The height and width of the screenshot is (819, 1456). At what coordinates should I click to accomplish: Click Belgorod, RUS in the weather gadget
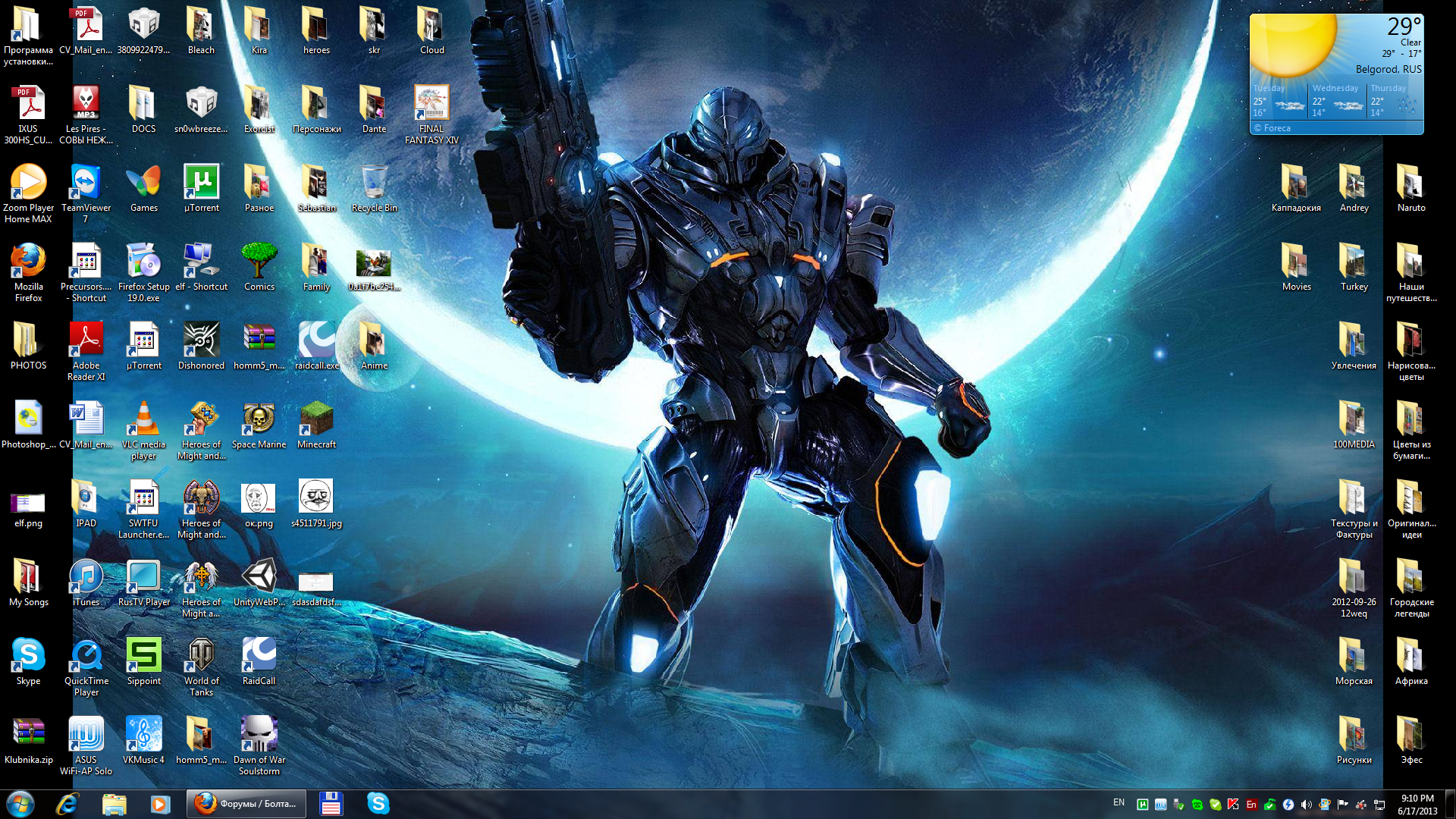tap(1389, 69)
